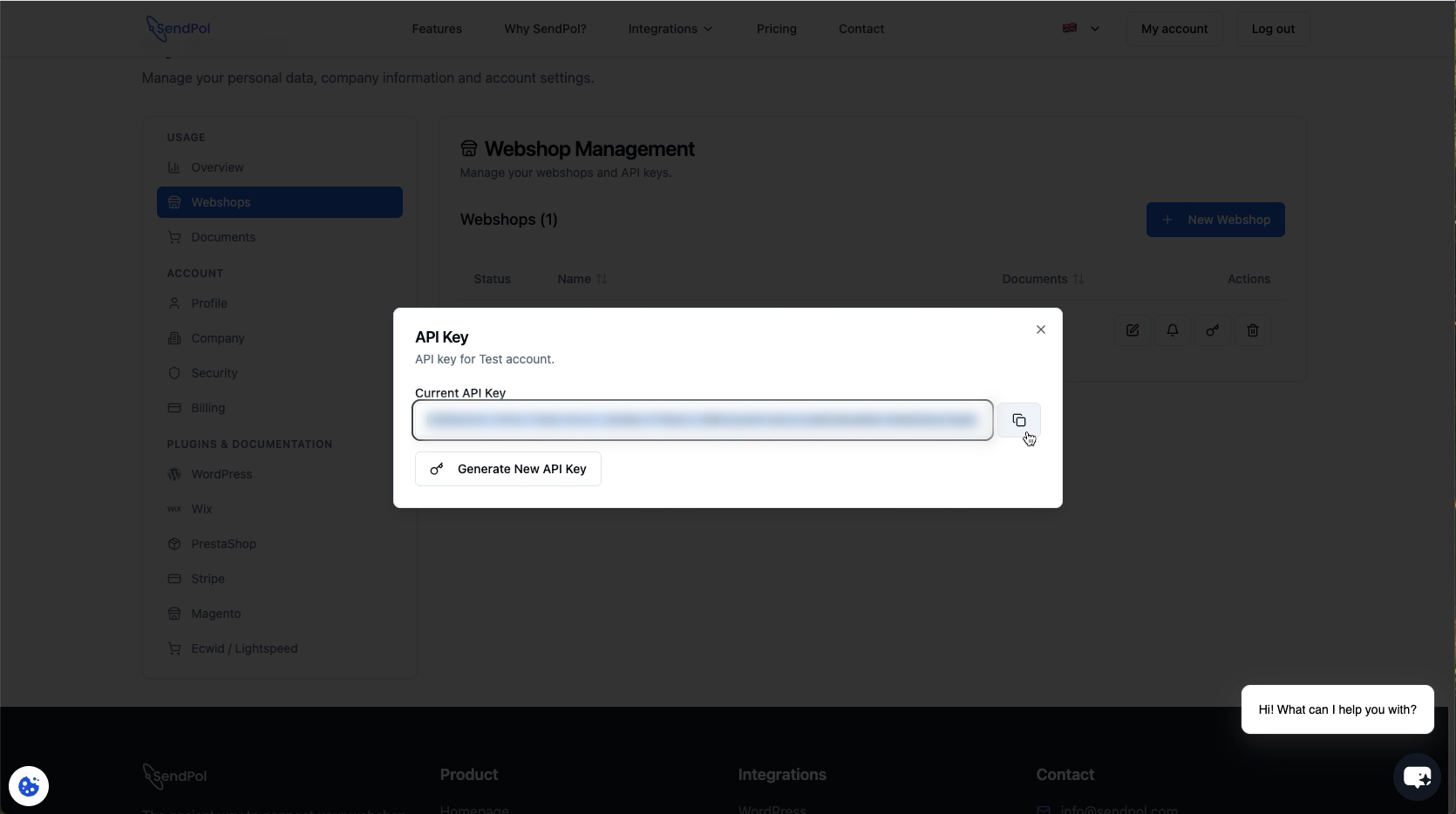Sort webshops by Name column
This screenshot has width=1456, height=814.
tap(582, 279)
